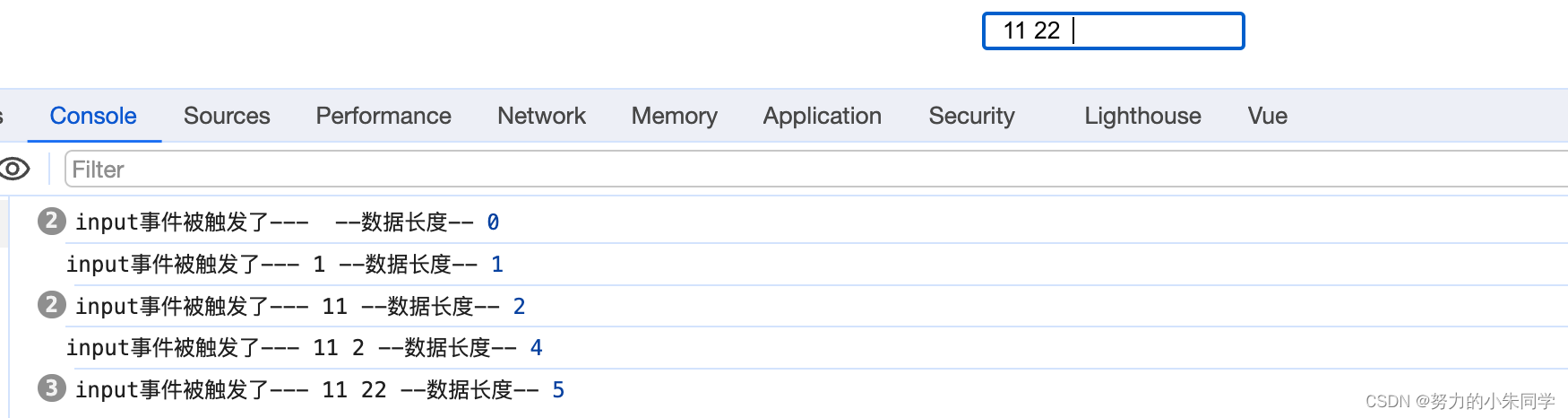The width and height of the screenshot is (1568, 418).
Task: Click the eye live expression icon
Action: pyautogui.click(x=15, y=169)
